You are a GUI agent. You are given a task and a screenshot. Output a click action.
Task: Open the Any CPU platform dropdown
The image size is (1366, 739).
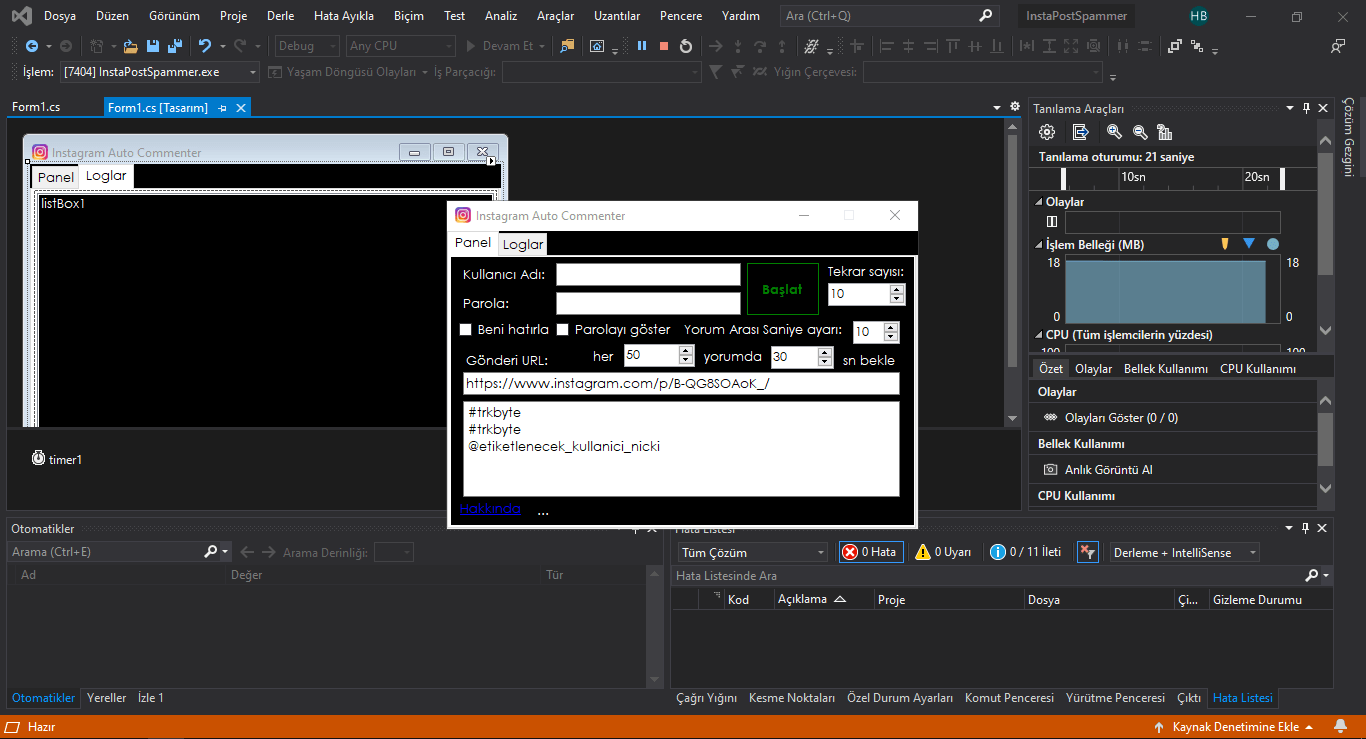(401, 46)
